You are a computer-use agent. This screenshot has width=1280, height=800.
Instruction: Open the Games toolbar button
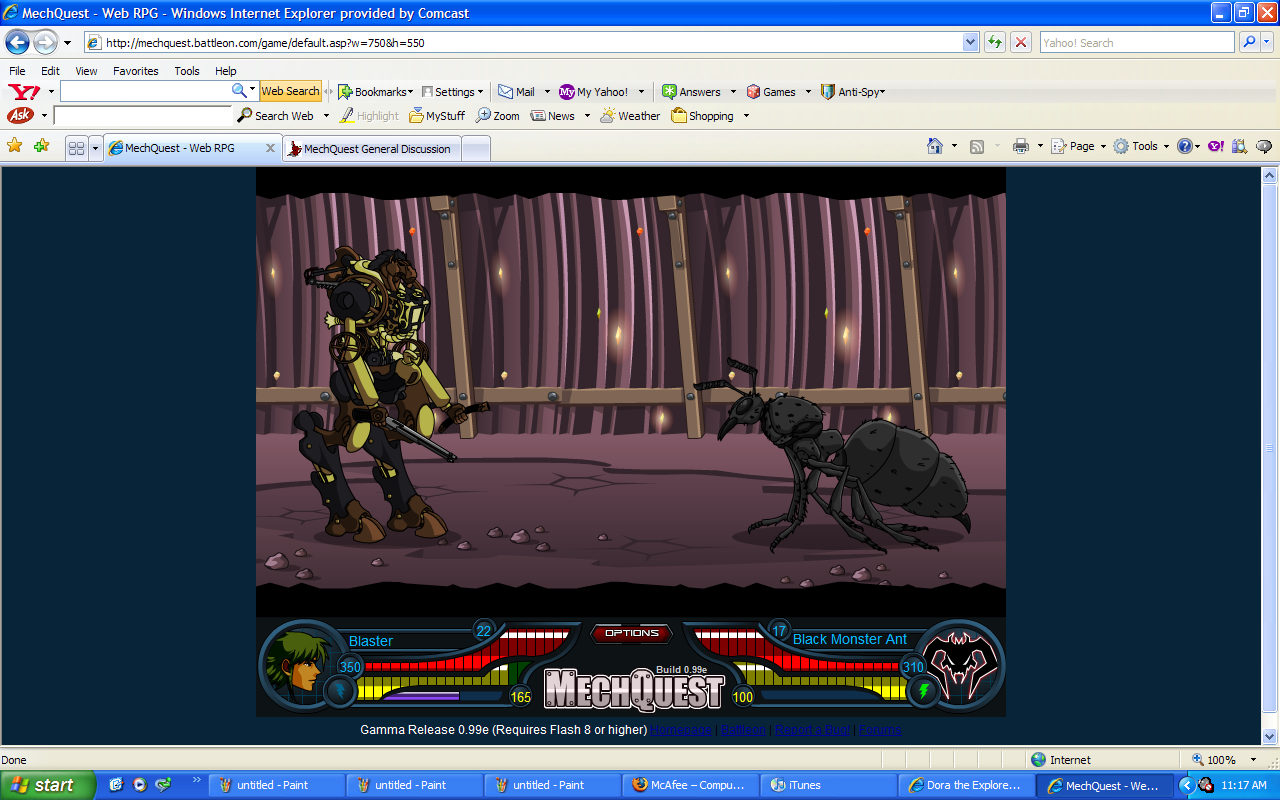pyautogui.click(x=771, y=92)
